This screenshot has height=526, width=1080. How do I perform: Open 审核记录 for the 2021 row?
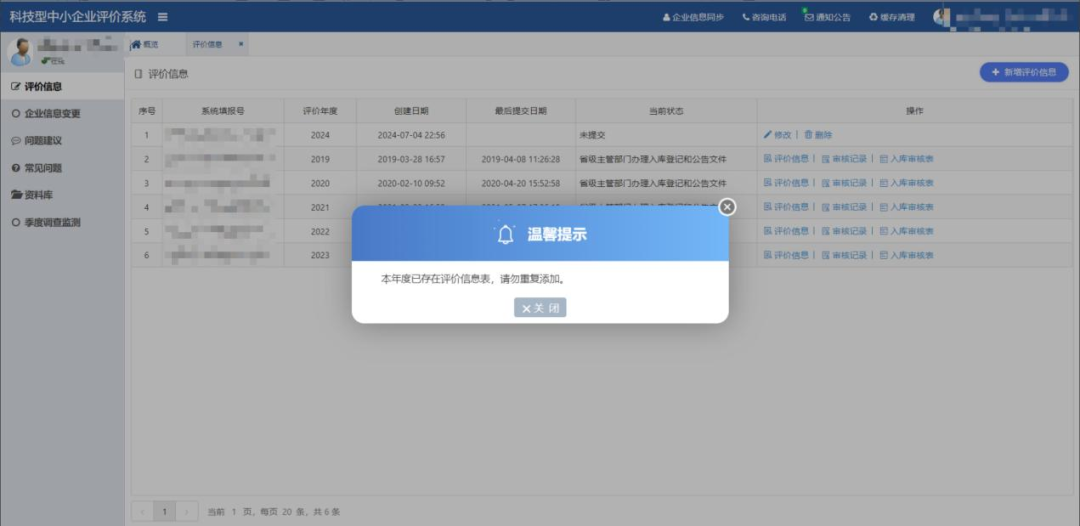point(844,207)
